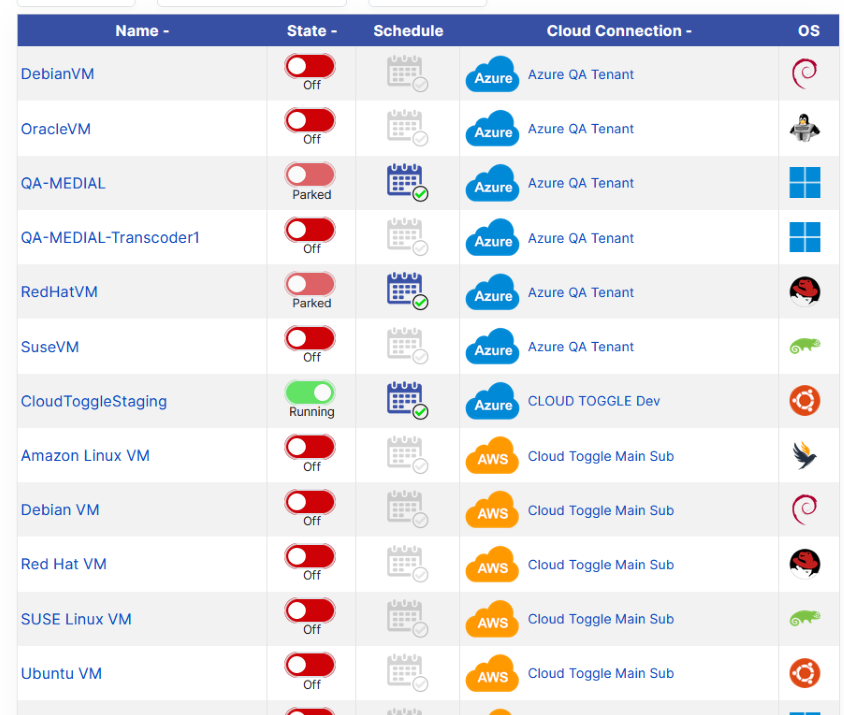Click the SUSE chameleon icon for SuseVM
The height and width of the screenshot is (715, 844).
(804, 347)
